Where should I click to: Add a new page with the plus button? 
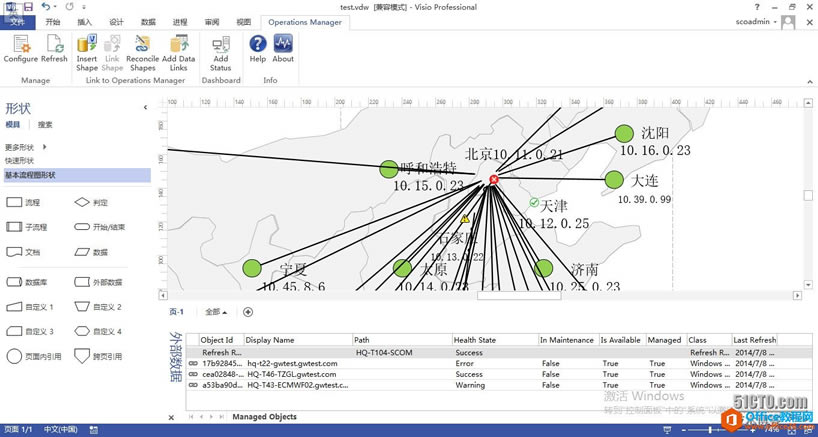(248, 312)
